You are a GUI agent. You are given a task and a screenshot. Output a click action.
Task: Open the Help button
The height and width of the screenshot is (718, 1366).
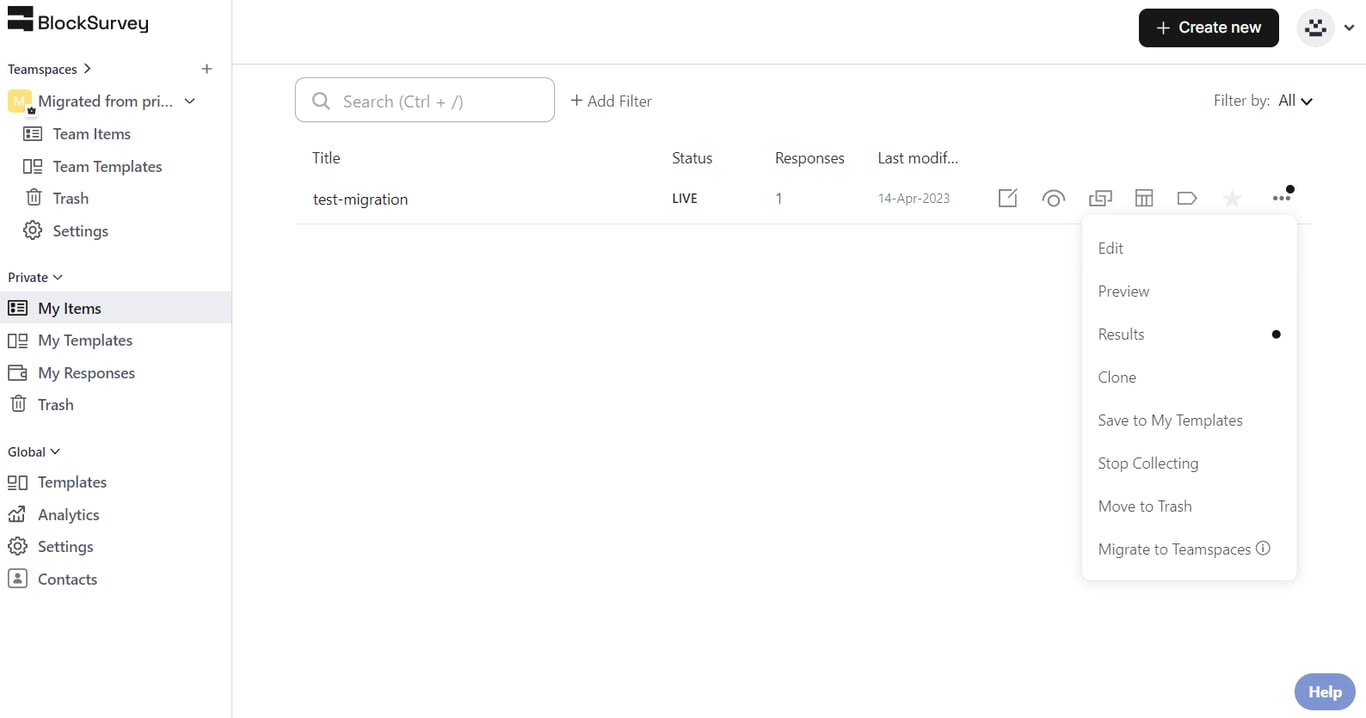tap(1325, 692)
